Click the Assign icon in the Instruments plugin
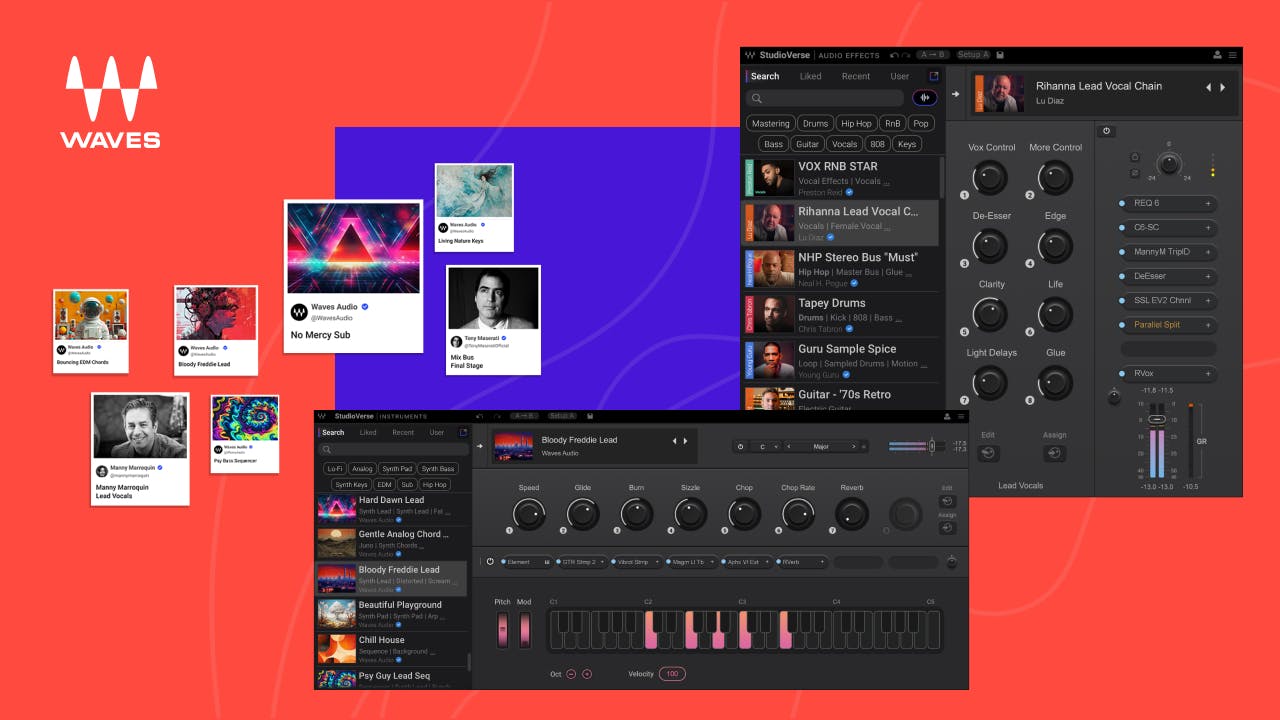The height and width of the screenshot is (720, 1280). [x=948, y=528]
